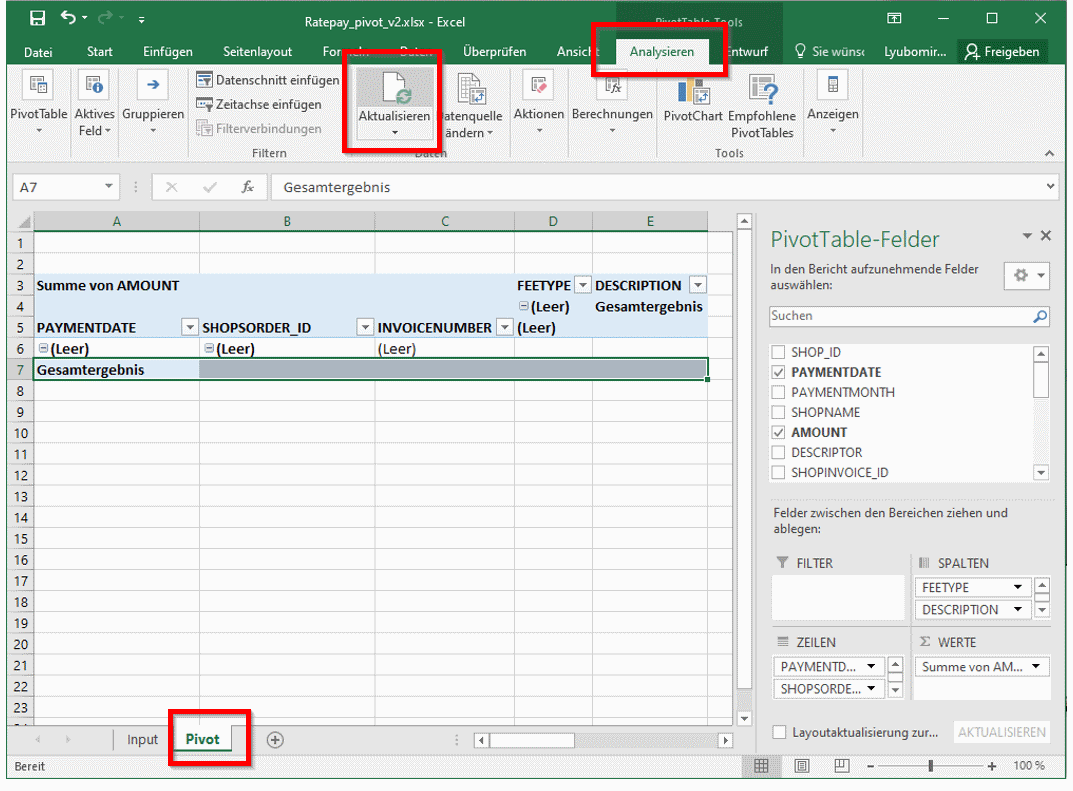Enable the SHOP_ID field checkbox
1073x791 pixels.
[x=779, y=352]
